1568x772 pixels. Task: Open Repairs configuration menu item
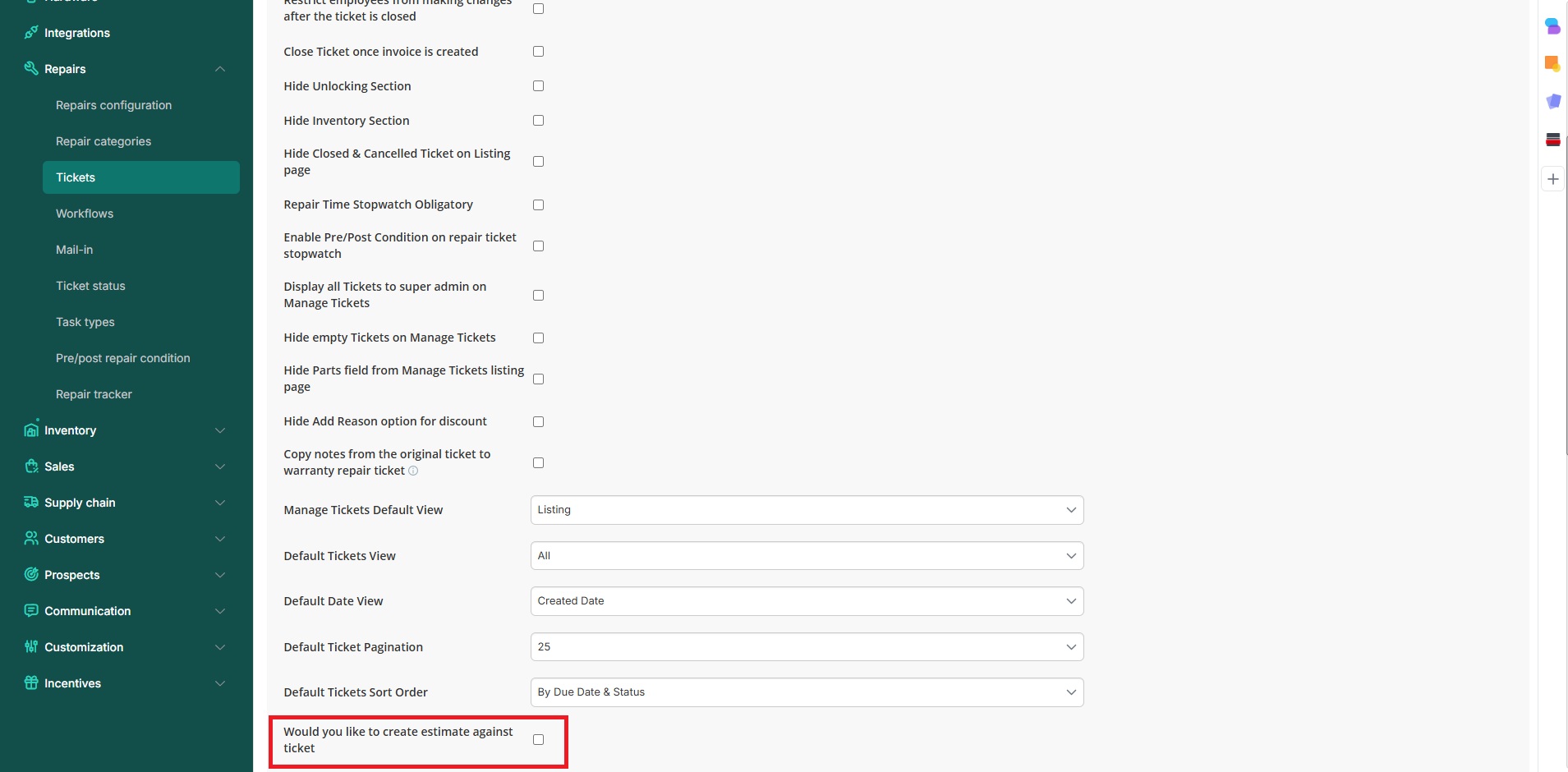click(x=113, y=105)
